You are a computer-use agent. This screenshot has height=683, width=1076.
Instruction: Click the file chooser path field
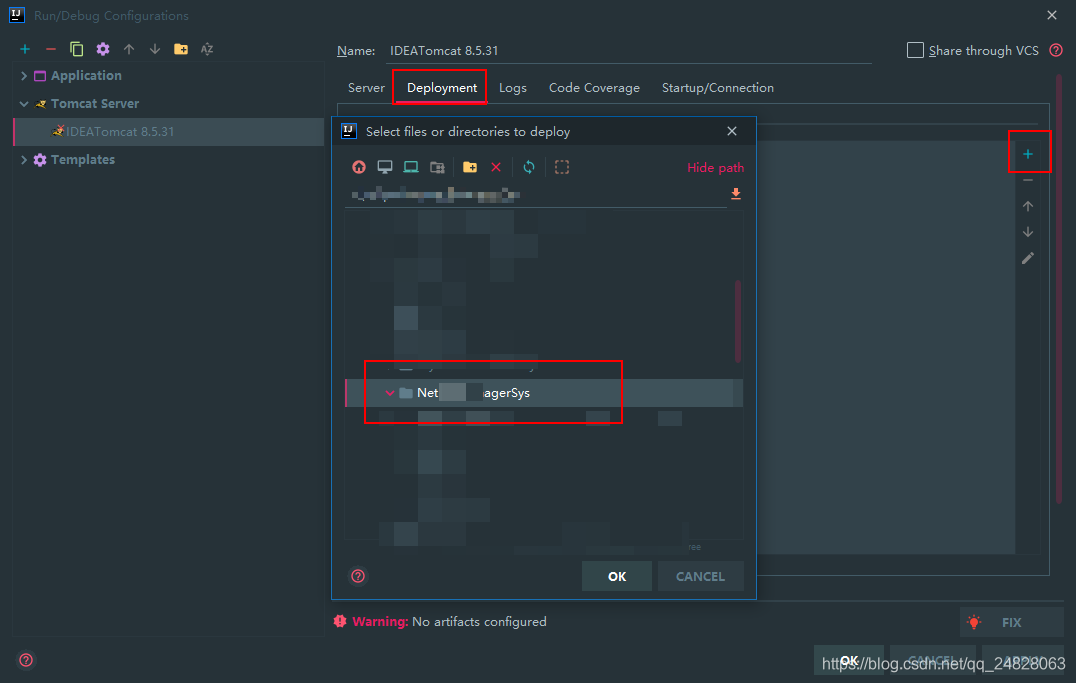point(535,195)
